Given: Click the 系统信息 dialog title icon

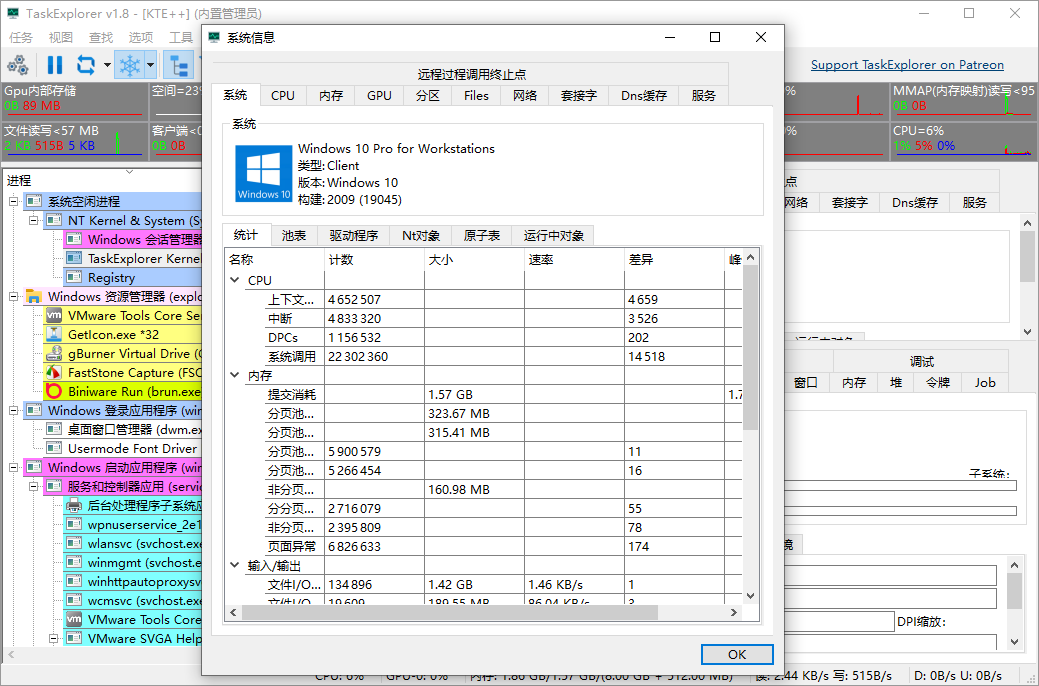Looking at the screenshot, I should pyautogui.click(x=214, y=38).
